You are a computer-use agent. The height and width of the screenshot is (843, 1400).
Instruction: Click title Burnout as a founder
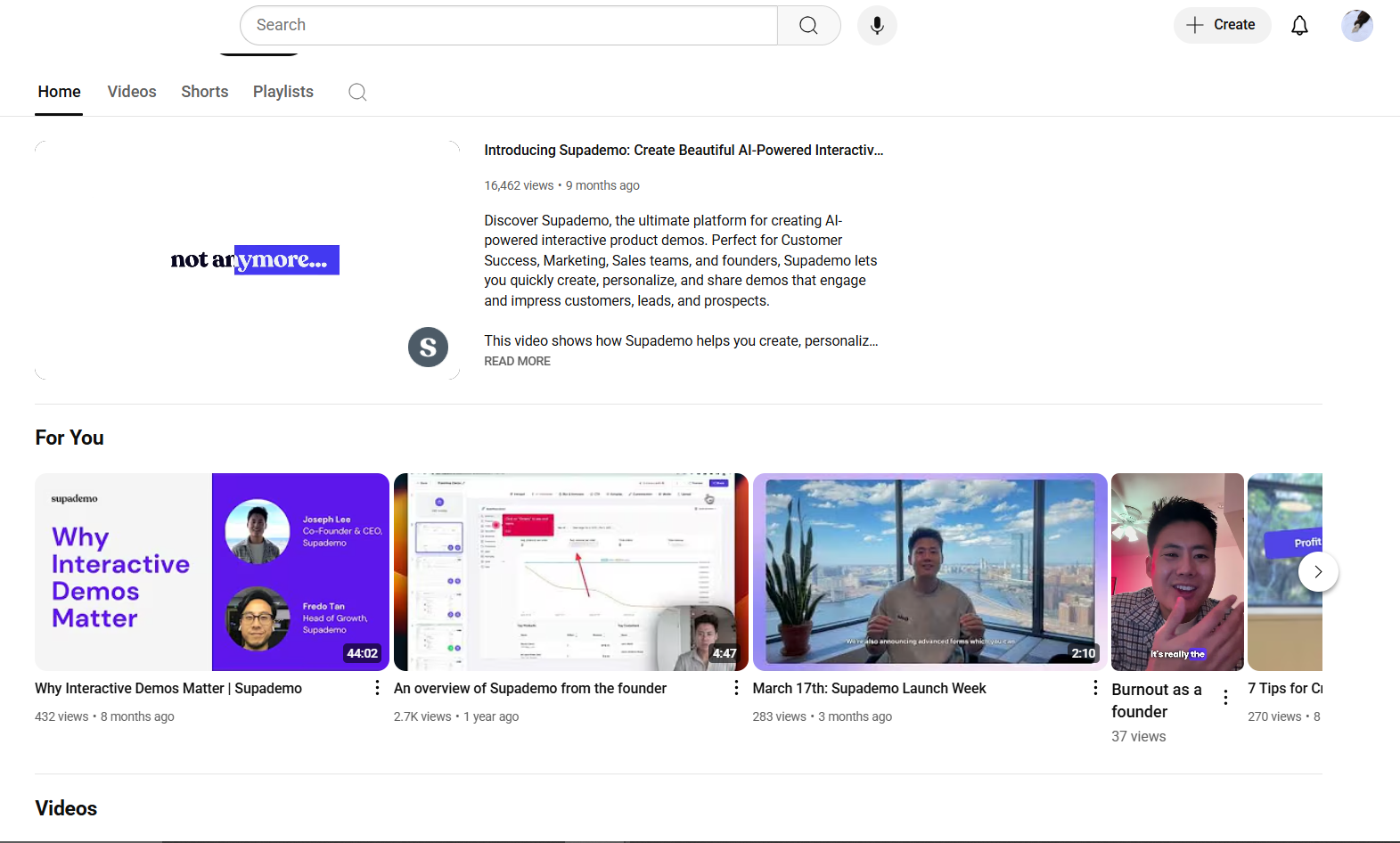pyautogui.click(x=1157, y=700)
